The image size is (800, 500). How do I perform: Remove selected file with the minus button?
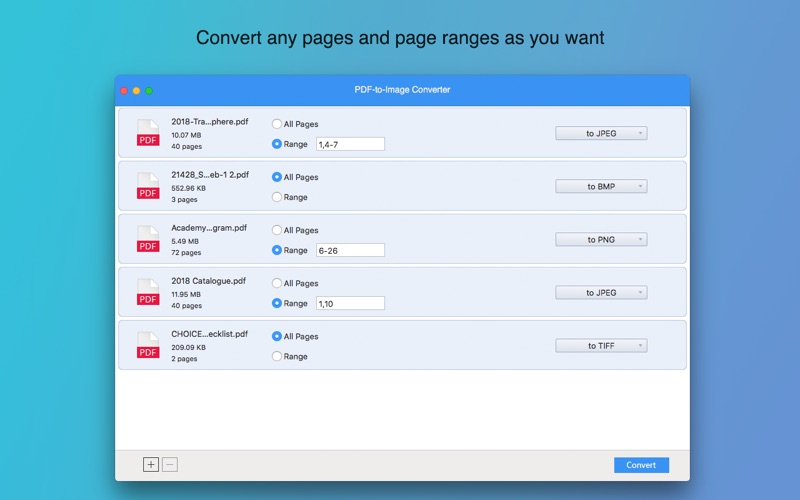click(x=170, y=464)
